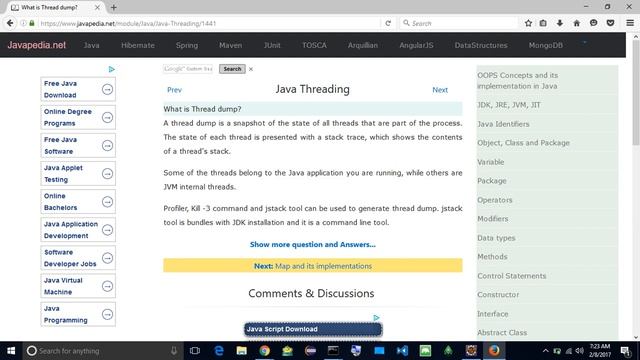The width and height of the screenshot is (640, 360).
Task: Clear the Google custom search box
Action: (251, 69)
